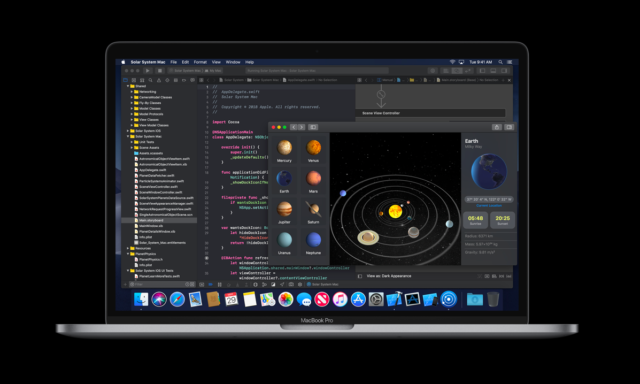
Task: Open the Breakpoint navigator icon
Action: 184,80
